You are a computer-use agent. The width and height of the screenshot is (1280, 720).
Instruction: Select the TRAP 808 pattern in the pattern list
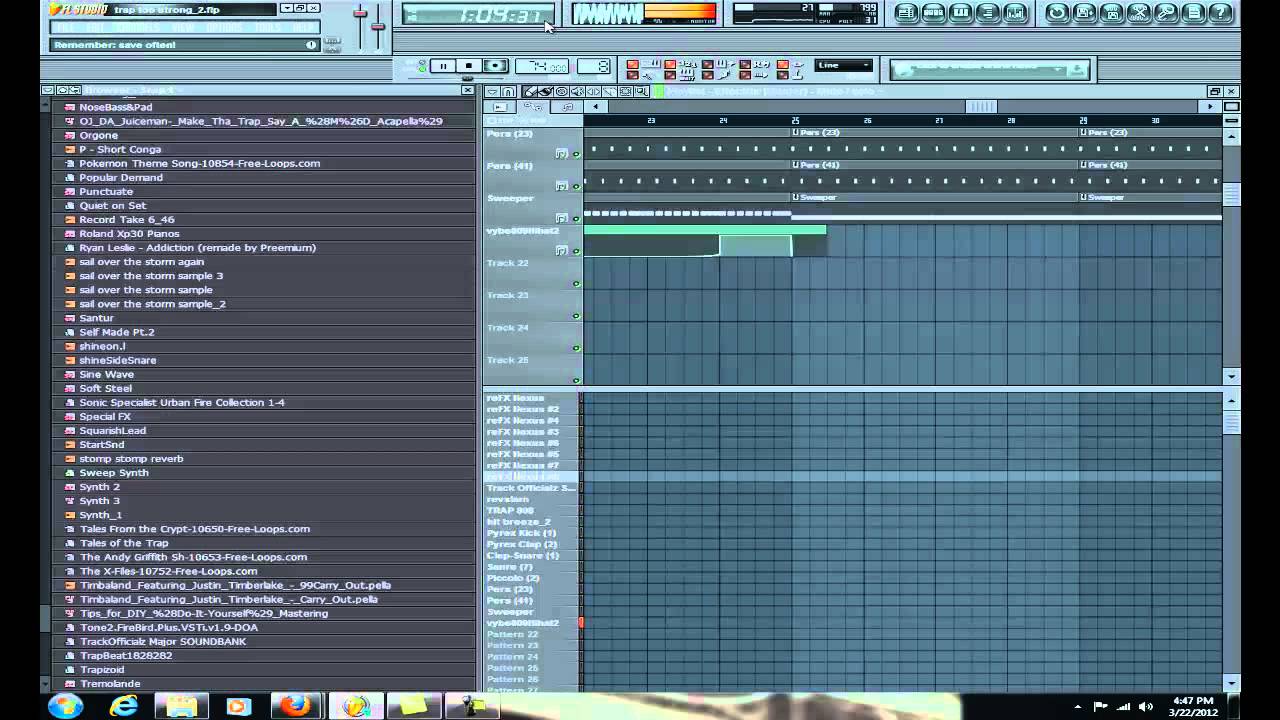tap(510, 510)
